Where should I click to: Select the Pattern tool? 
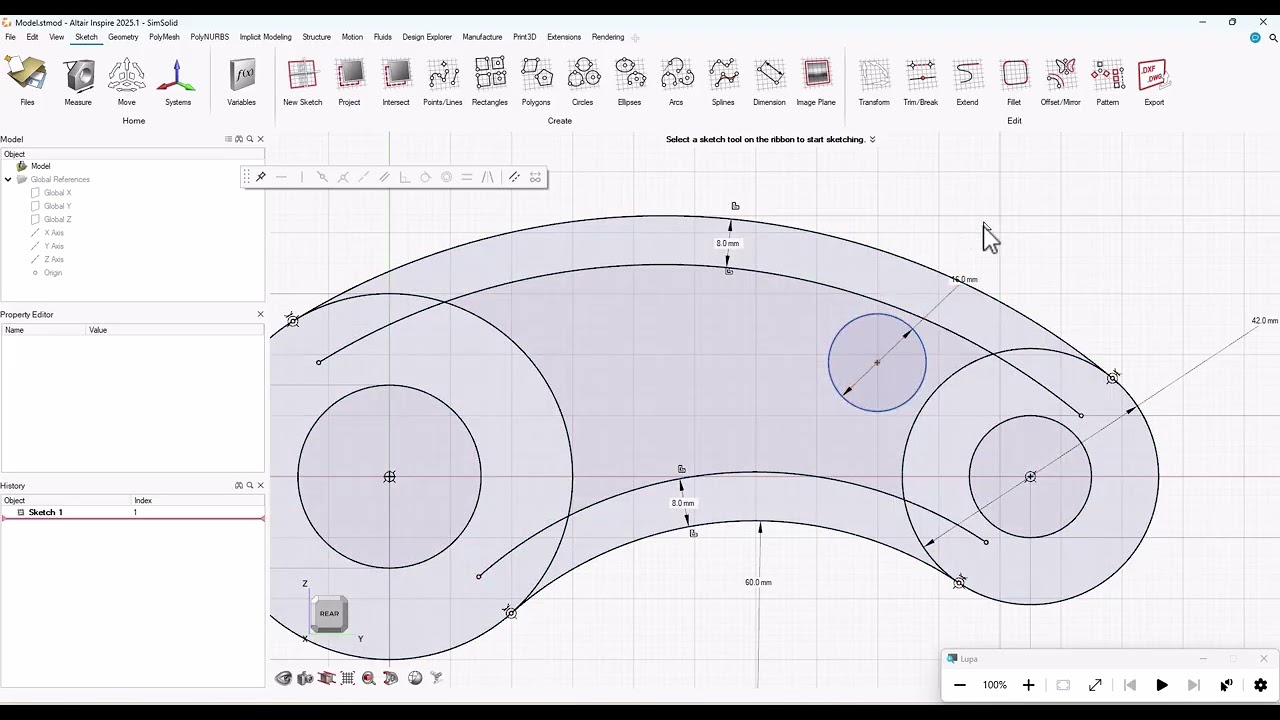coord(1108,75)
